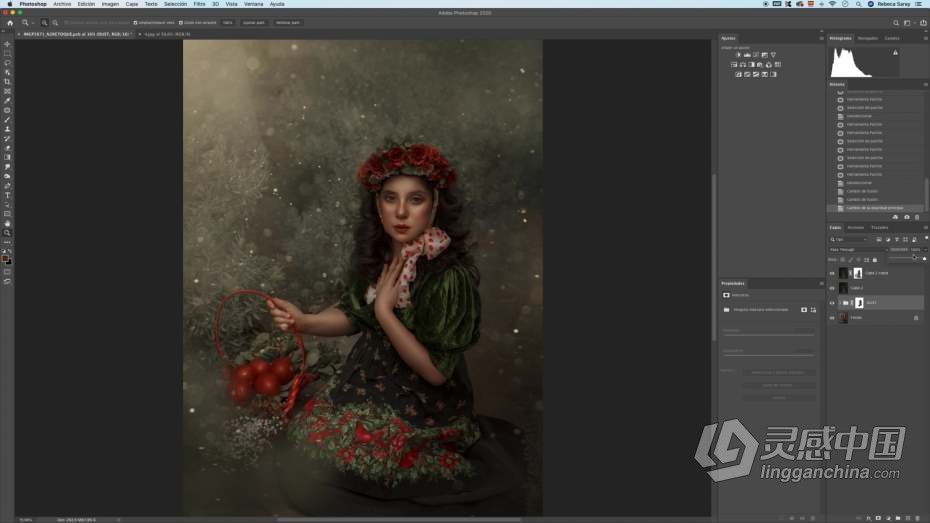Switch to the Navegador tab

(x=868, y=38)
